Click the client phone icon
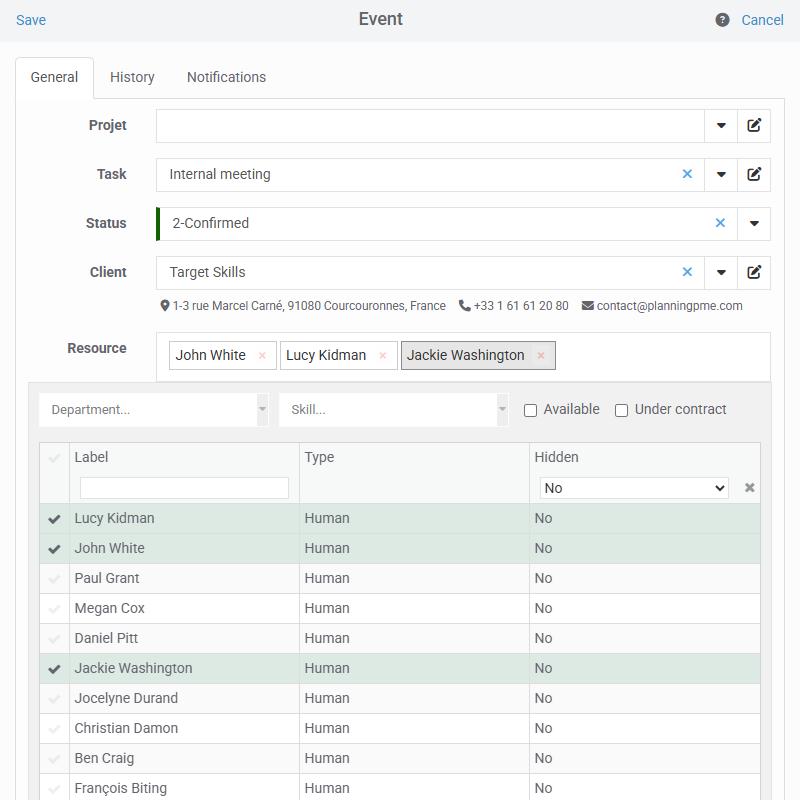Viewport: 800px width, 800px height. 464,306
